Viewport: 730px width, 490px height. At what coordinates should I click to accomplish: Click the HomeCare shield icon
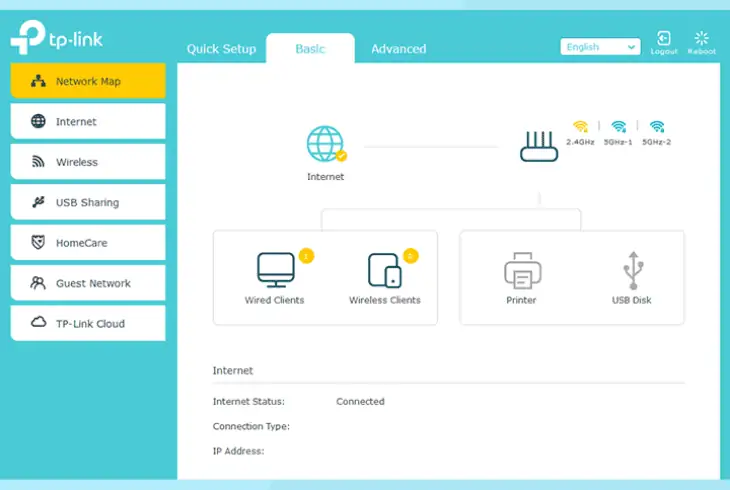(38, 242)
